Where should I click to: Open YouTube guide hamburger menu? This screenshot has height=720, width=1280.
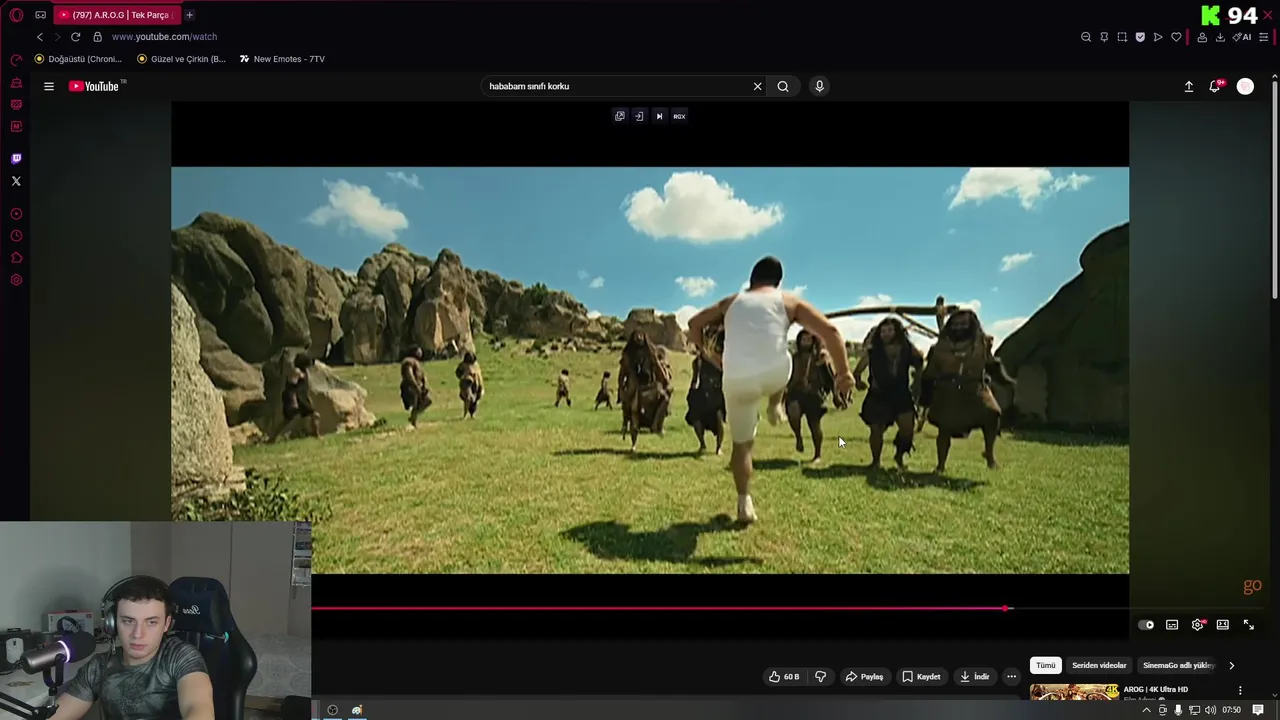48,86
